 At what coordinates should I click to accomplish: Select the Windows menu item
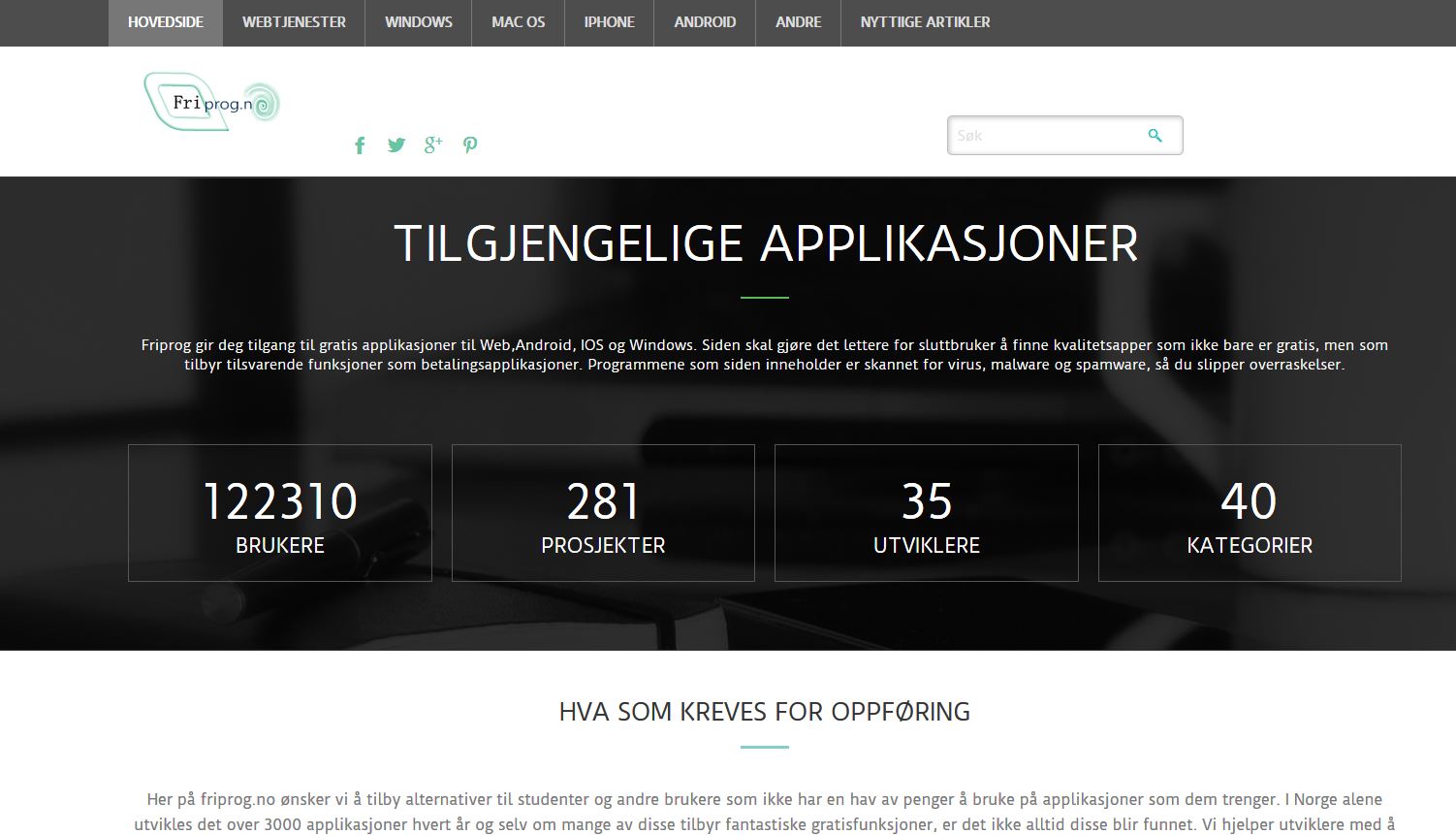click(x=419, y=22)
